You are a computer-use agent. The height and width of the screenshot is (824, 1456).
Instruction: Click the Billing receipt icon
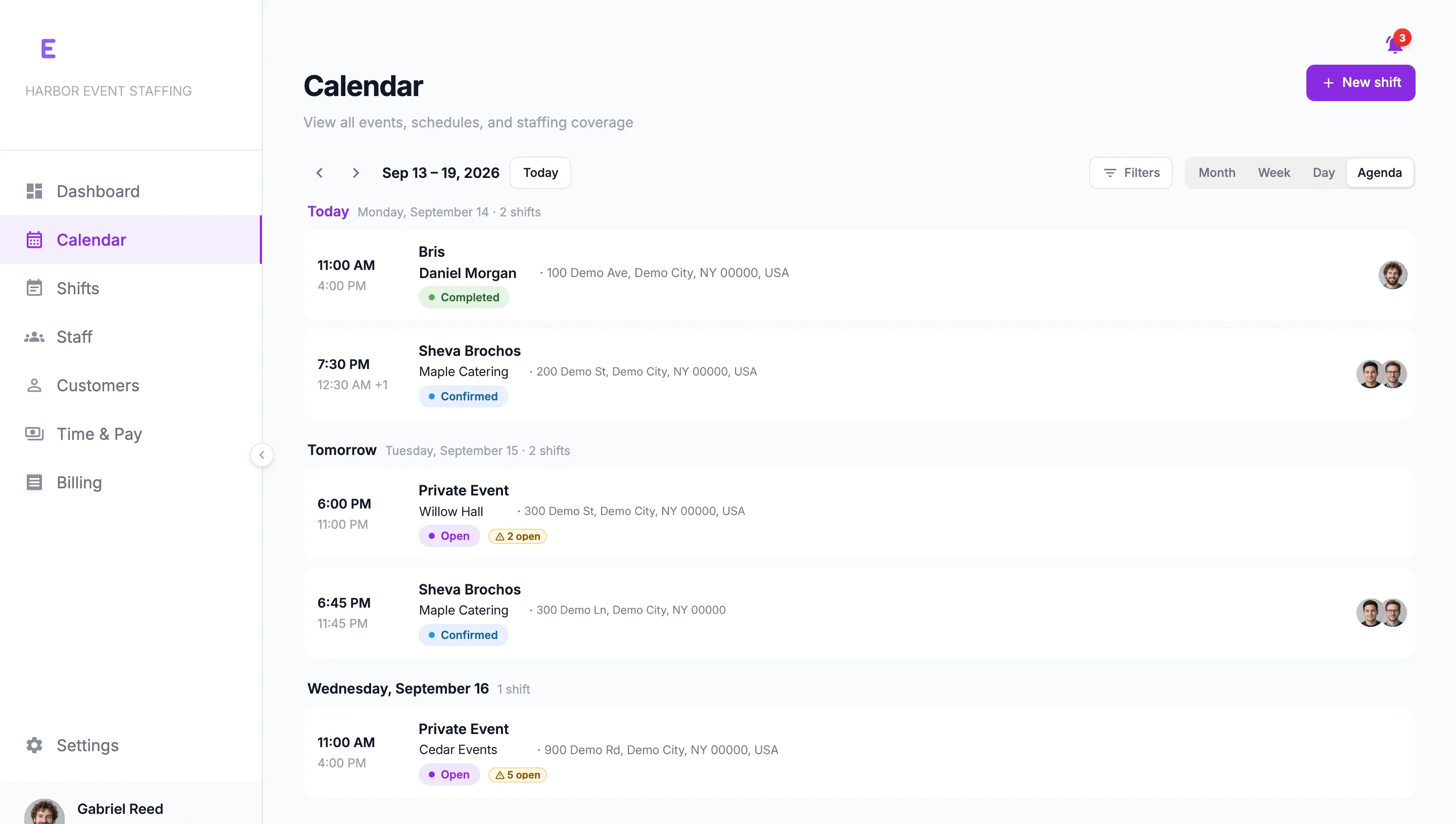pyautogui.click(x=34, y=482)
